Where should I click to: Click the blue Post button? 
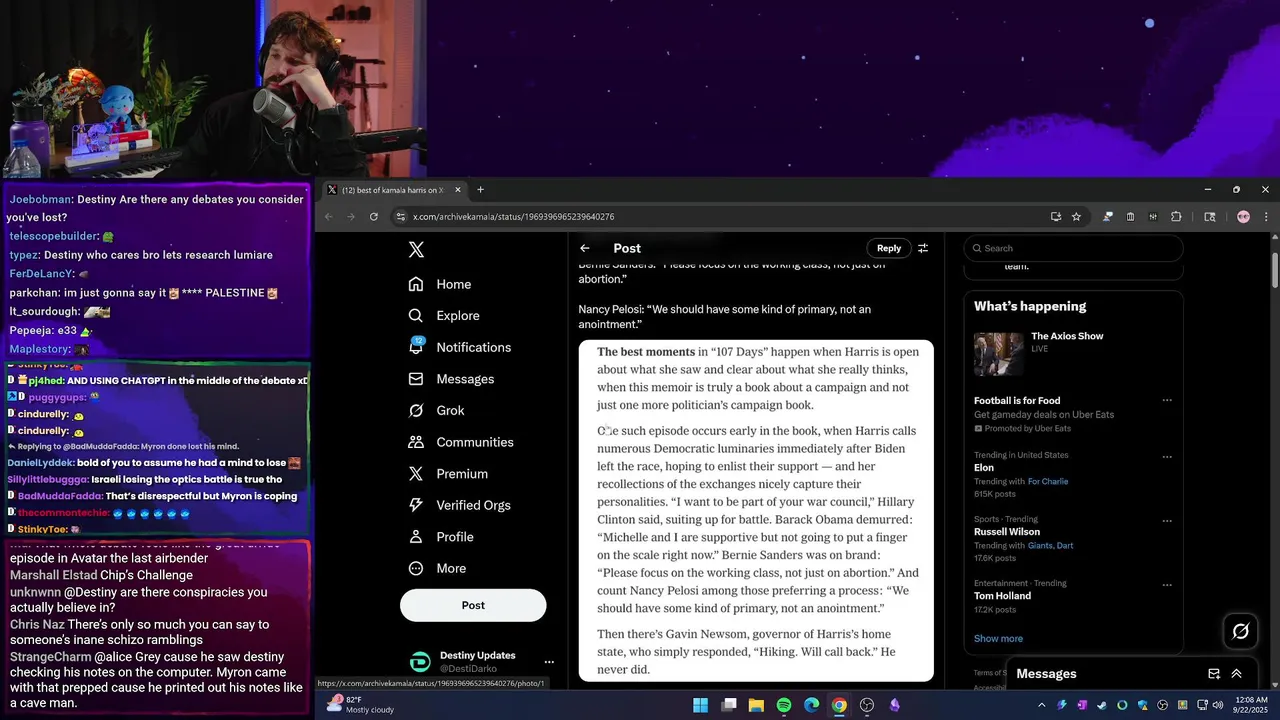pos(473,605)
